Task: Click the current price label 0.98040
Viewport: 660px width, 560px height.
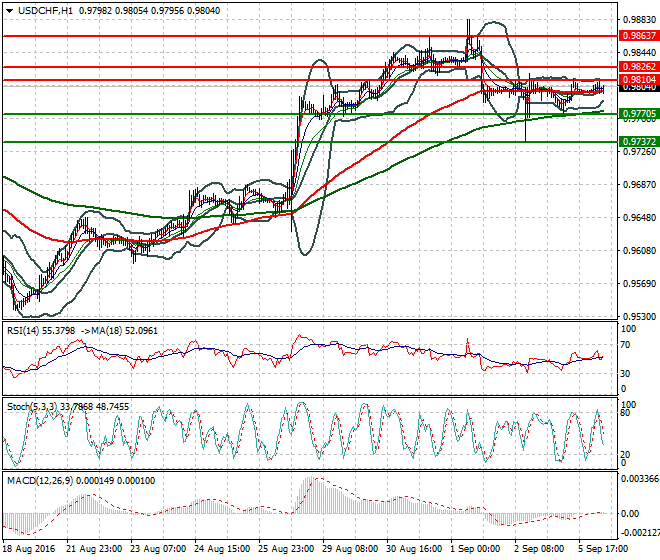Action: pos(639,87)
